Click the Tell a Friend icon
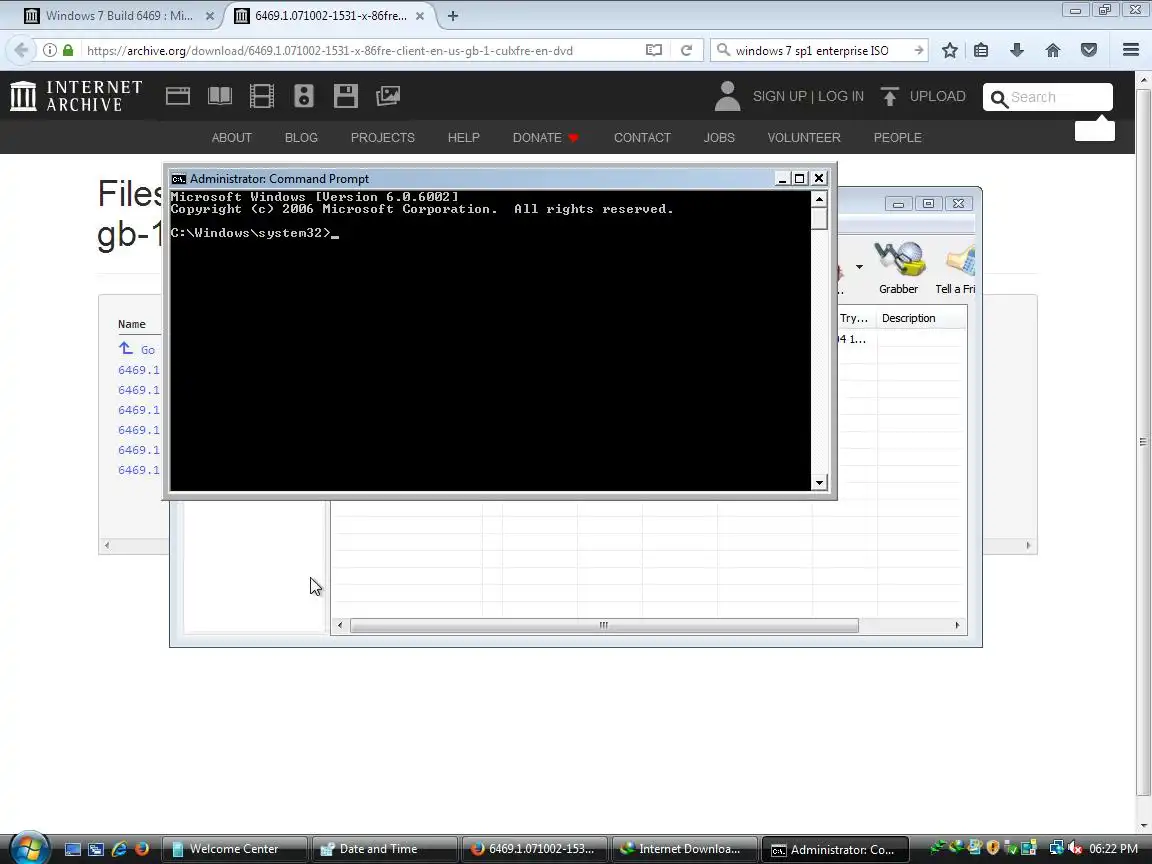The height and width of the screenshot is (864, 1152). pos(955,269)
